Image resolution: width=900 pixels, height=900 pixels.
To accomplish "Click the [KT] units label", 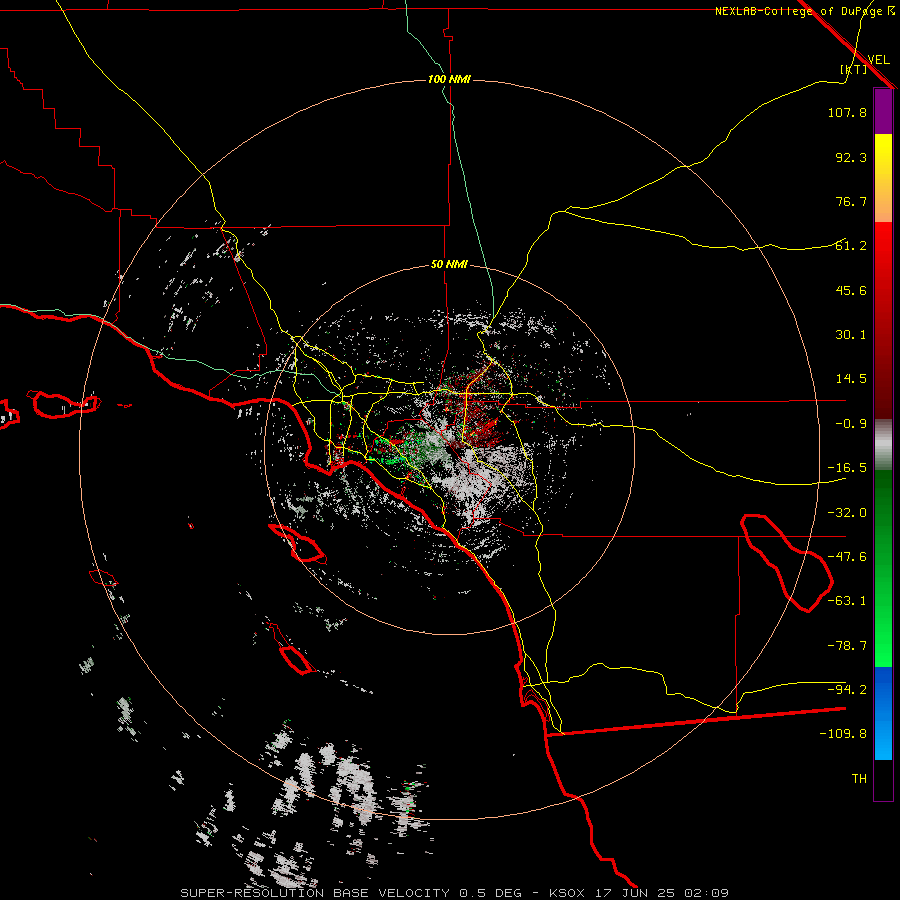I will (854, 69).
